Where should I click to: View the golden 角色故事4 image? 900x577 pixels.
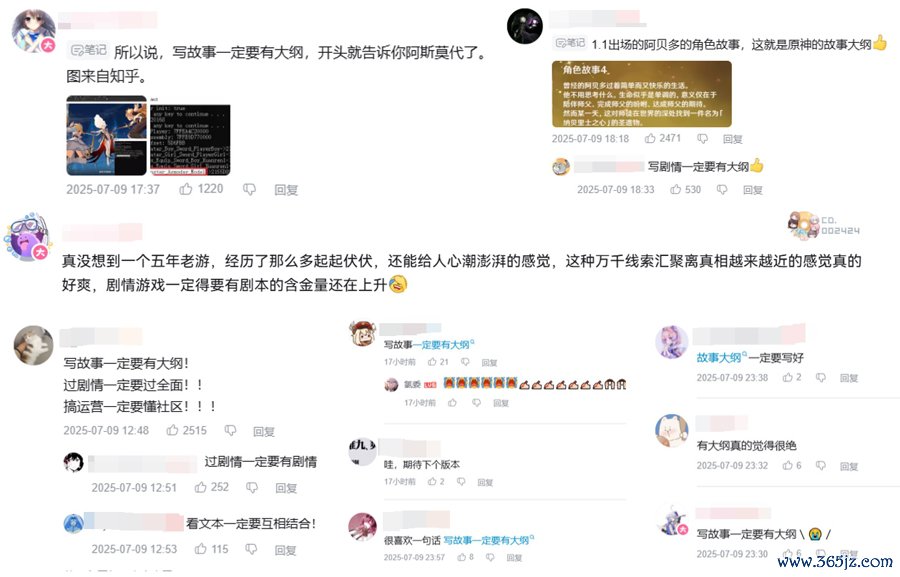(642, 94)
